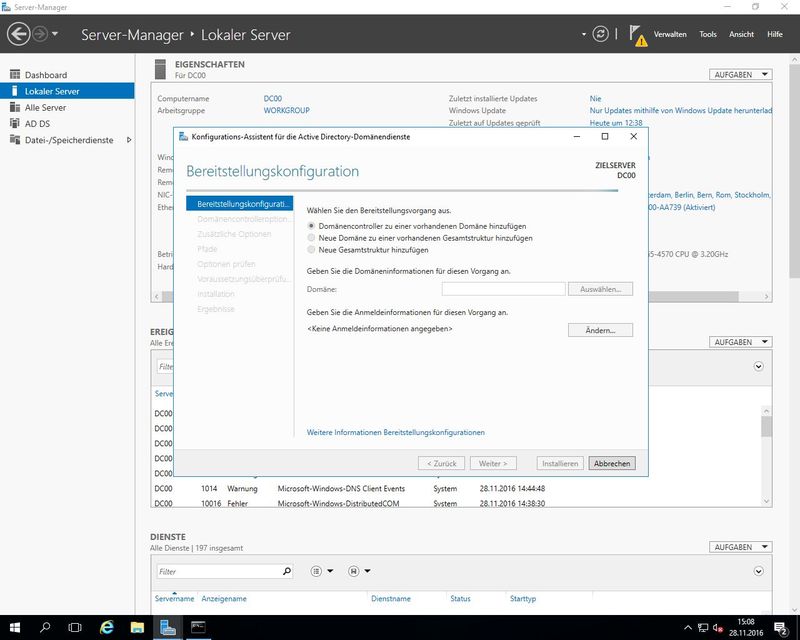Open Internet Explorer from the taskbar

[x=106, y=627]
